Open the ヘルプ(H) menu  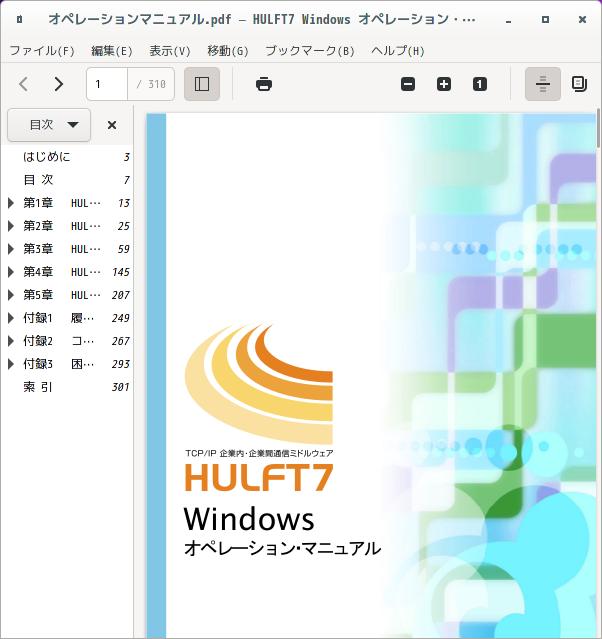[x=397, y=51]
